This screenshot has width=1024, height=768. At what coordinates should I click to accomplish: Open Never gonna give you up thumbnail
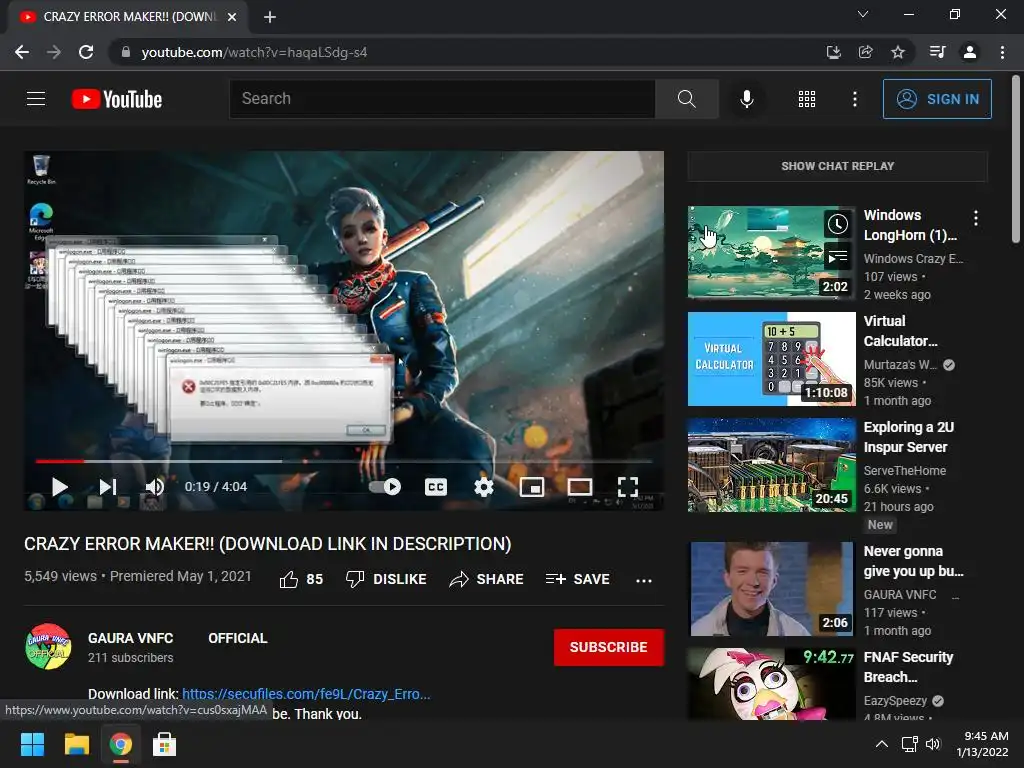[771, 588]
